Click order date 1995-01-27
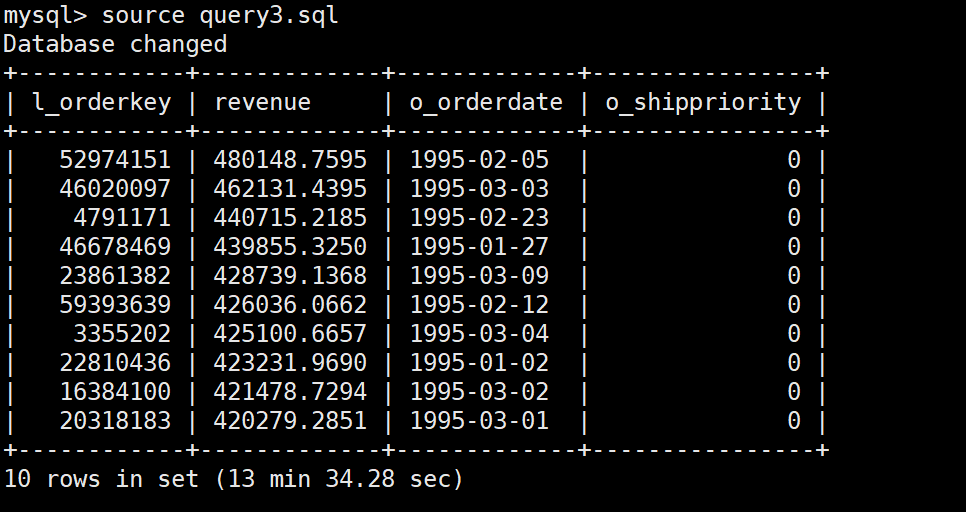 [479, 247]
